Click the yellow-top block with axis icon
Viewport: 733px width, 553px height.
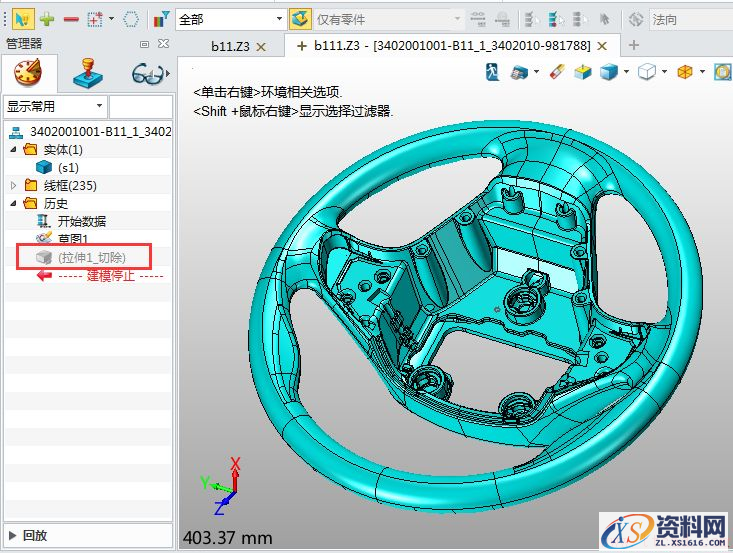(x=582, y=72)
